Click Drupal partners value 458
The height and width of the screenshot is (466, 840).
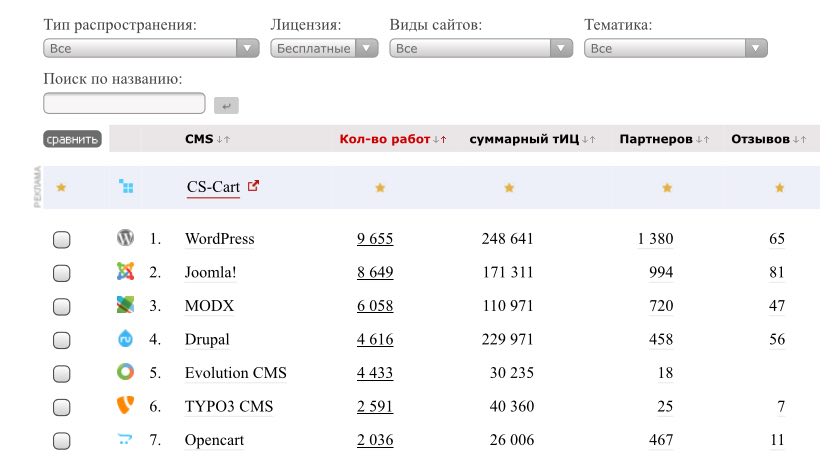661,340
